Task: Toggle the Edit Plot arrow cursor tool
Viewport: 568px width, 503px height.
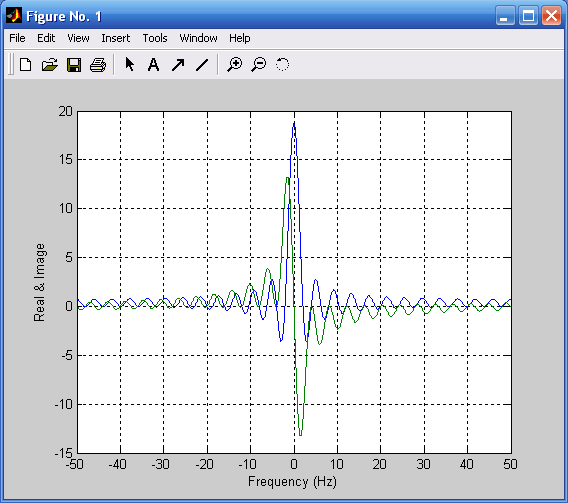Action: [129, 64]
